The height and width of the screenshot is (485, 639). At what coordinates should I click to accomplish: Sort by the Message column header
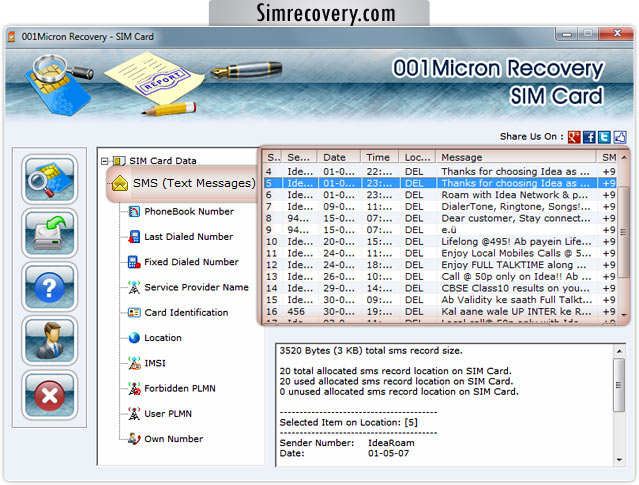(x=516, y=157)
